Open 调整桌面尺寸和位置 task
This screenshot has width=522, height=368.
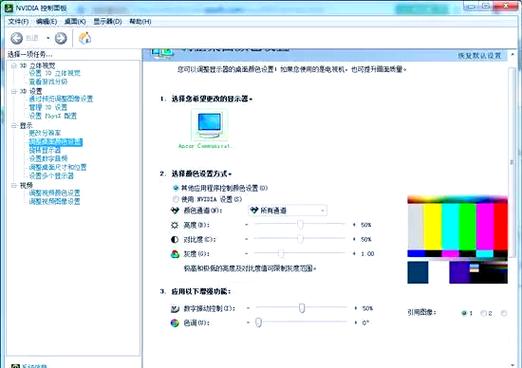pyautogui.click(x=58, y=167)
